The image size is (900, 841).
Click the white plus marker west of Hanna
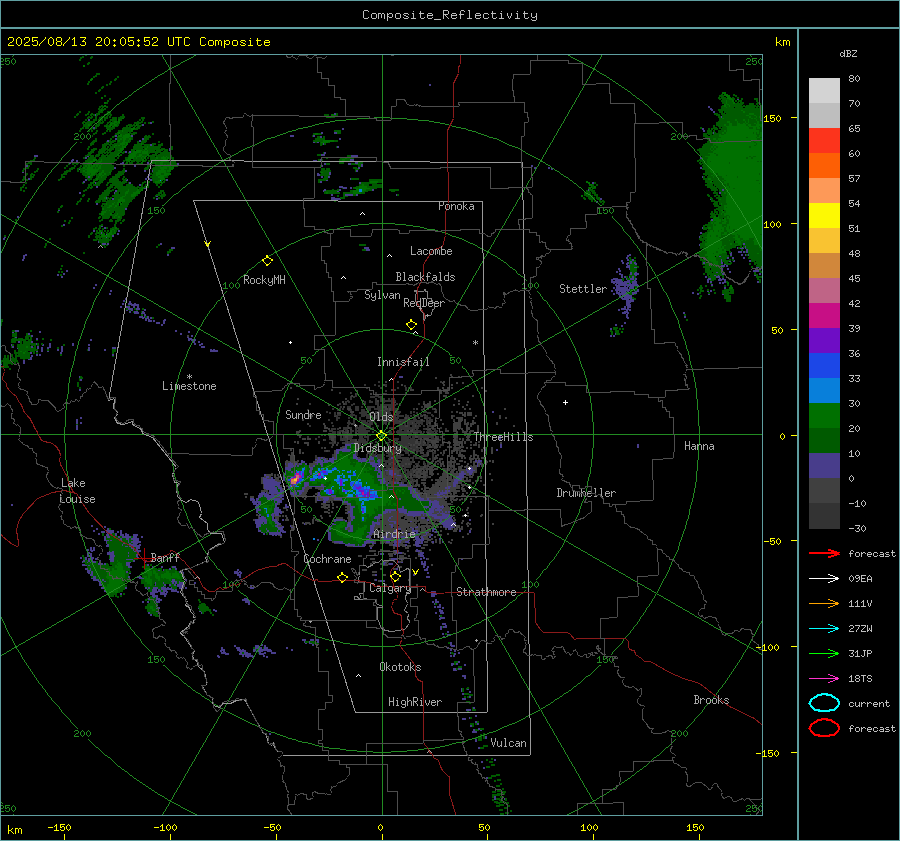click(x=565, y=402)
